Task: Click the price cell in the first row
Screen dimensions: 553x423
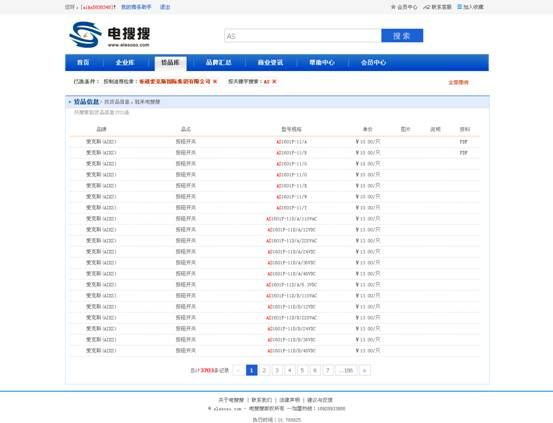Action: (x=368, y=142)
